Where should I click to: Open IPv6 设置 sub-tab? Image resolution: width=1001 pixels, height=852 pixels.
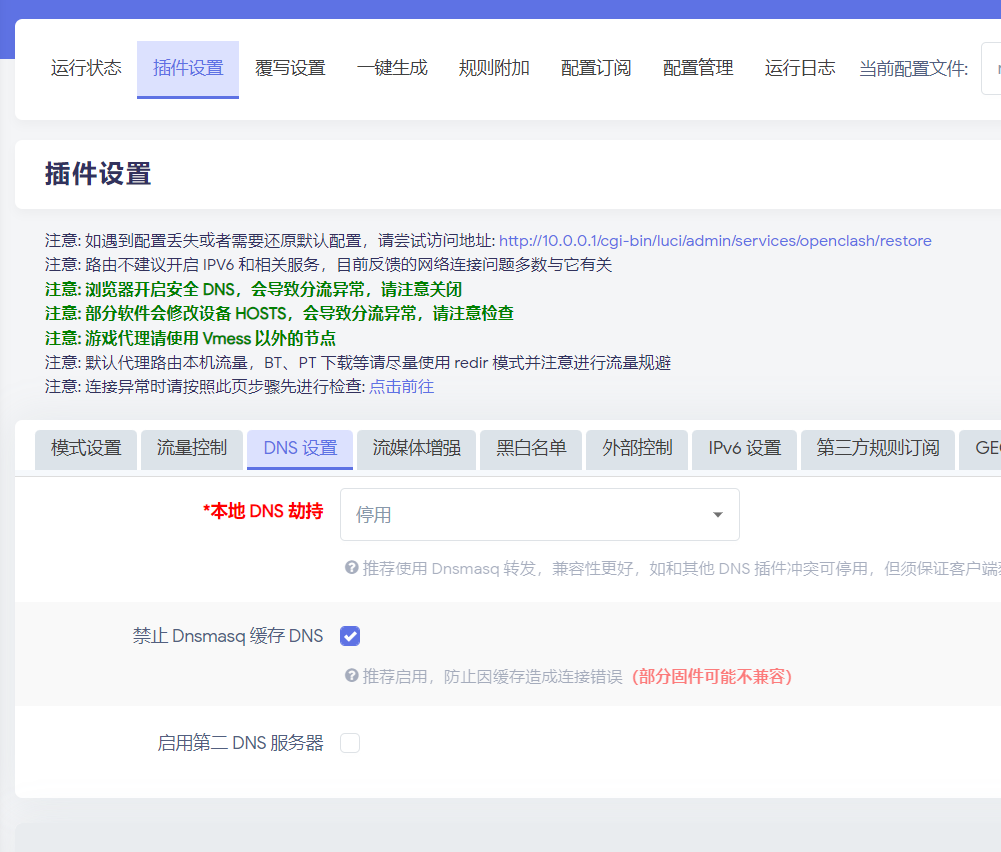coord(744,449)
